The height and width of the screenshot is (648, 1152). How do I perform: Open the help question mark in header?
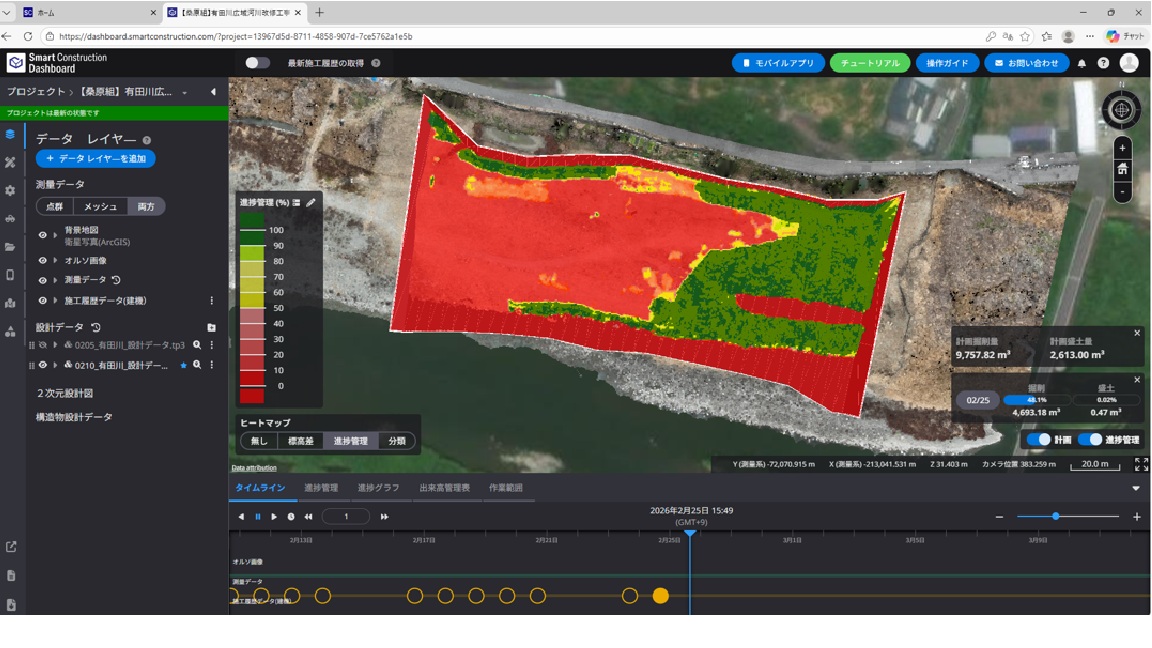1103,63
